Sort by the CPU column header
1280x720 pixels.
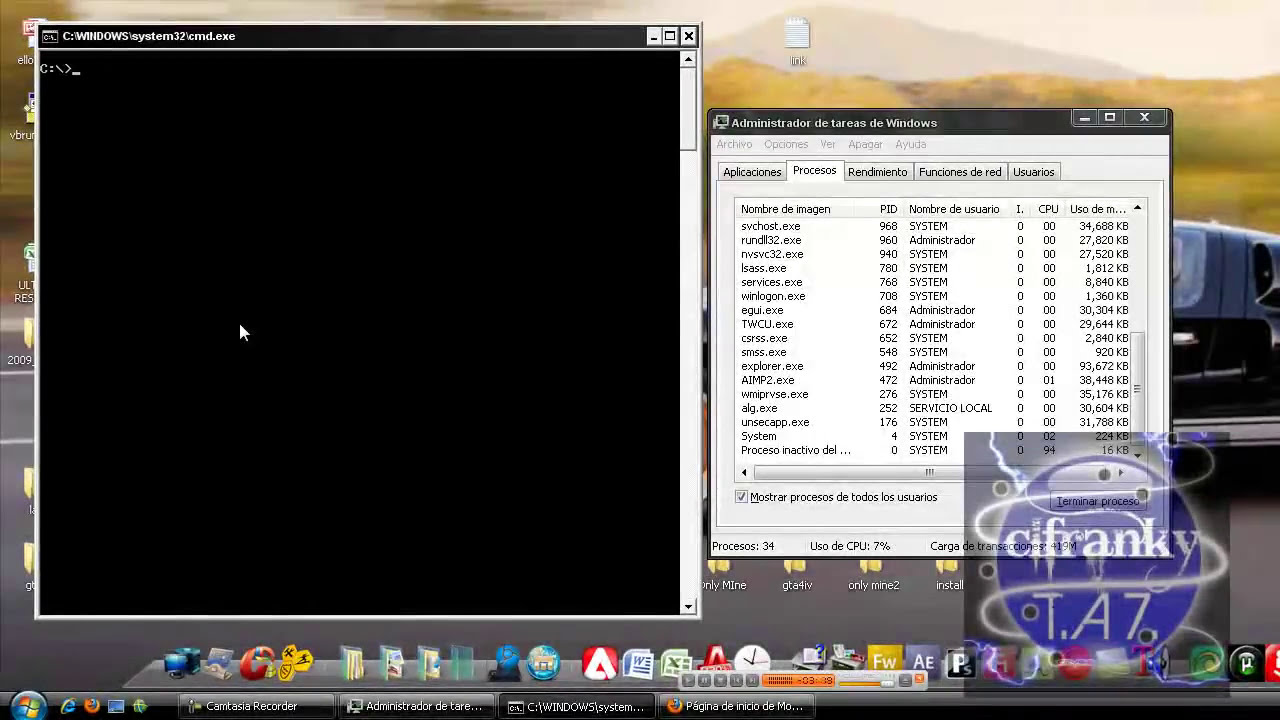pos(1048,209)
